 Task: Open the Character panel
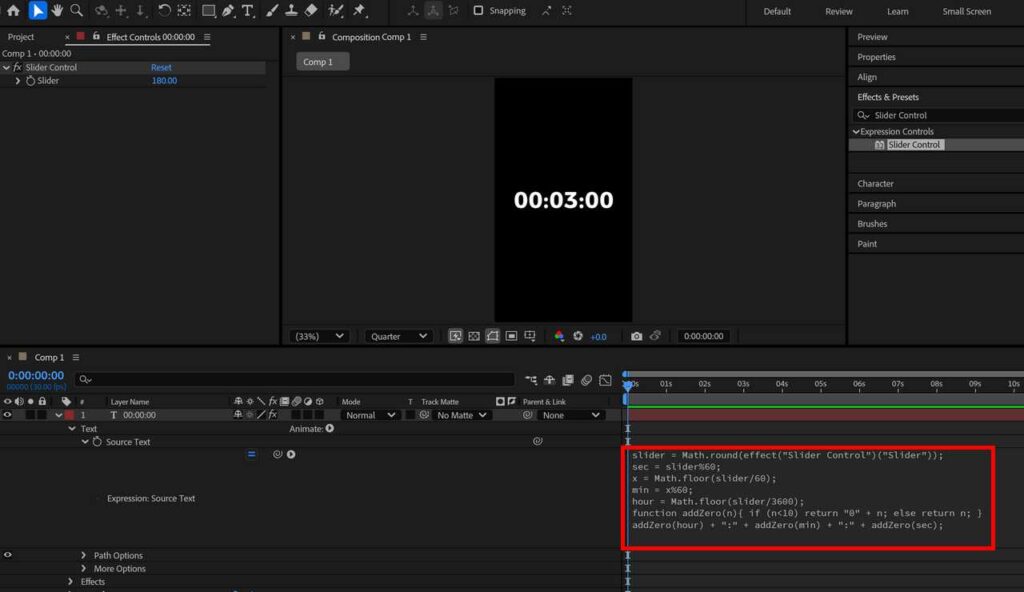coord(875,184)
